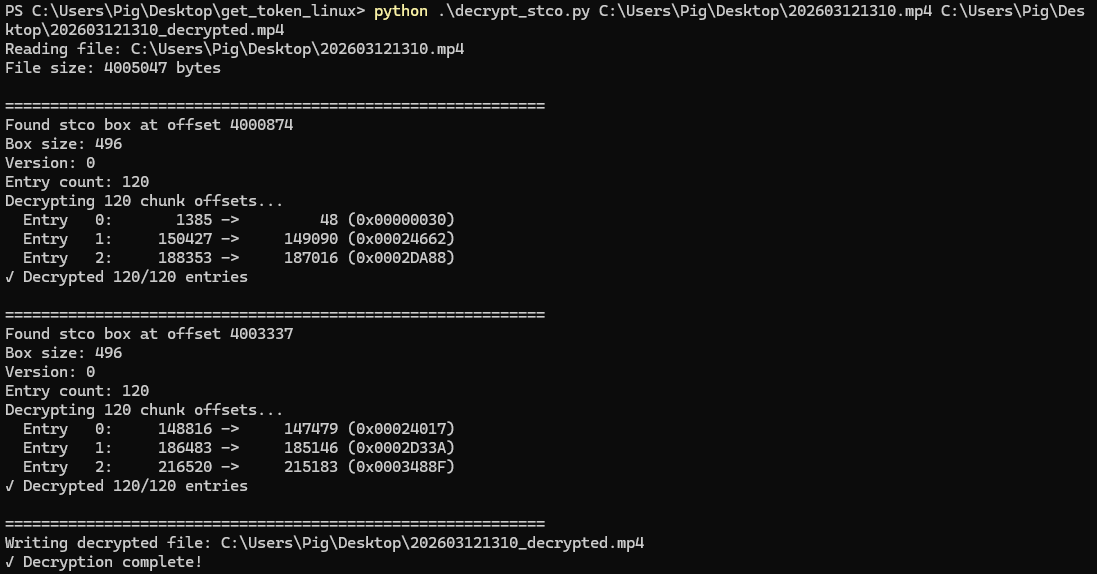Click the Found stco box offset 4003337 line

tap(149, 334)
